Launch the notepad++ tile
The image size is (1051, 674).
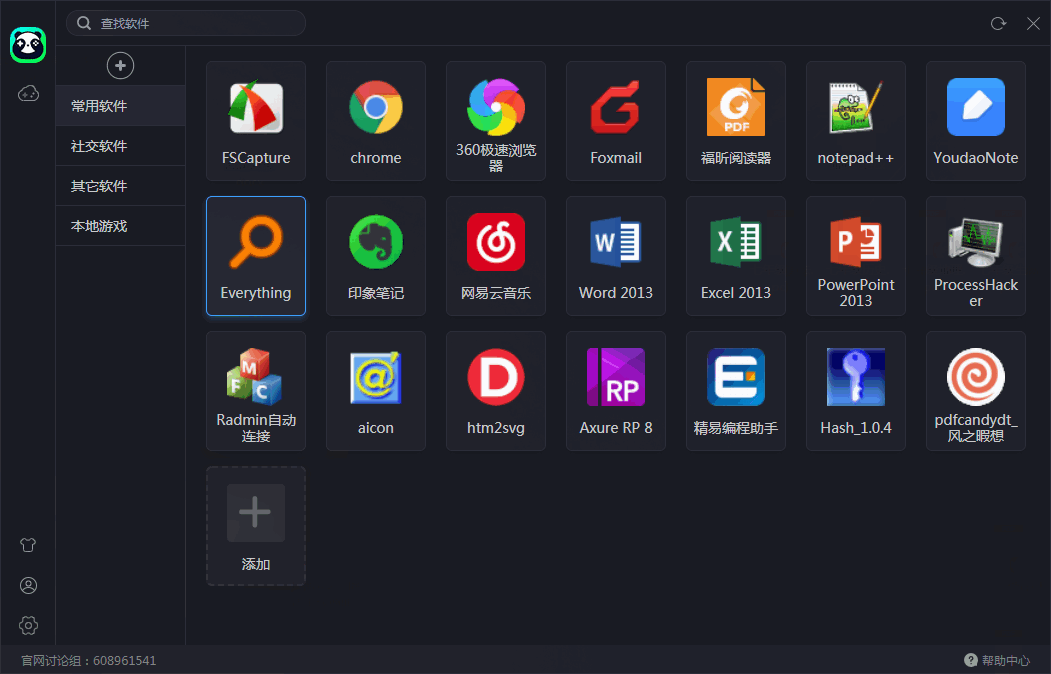coord(855,121)
